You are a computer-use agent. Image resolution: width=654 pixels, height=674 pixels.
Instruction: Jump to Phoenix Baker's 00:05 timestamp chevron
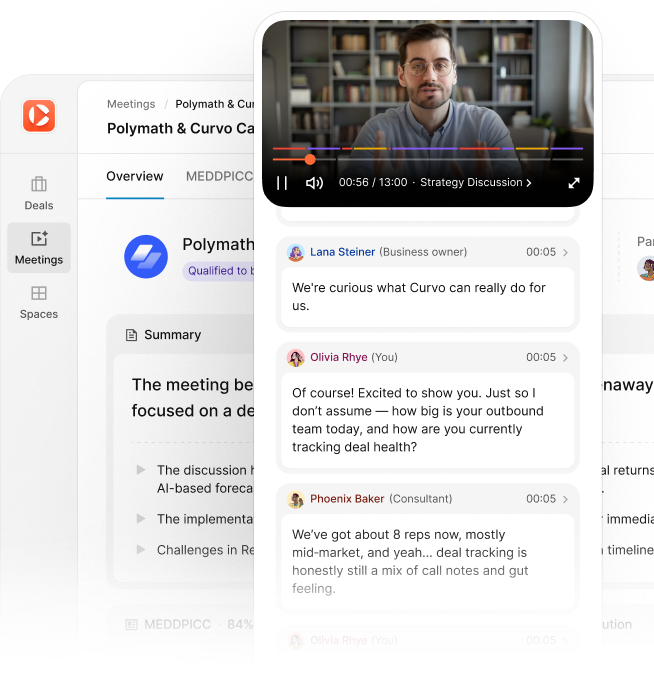(x=565, y=499)
